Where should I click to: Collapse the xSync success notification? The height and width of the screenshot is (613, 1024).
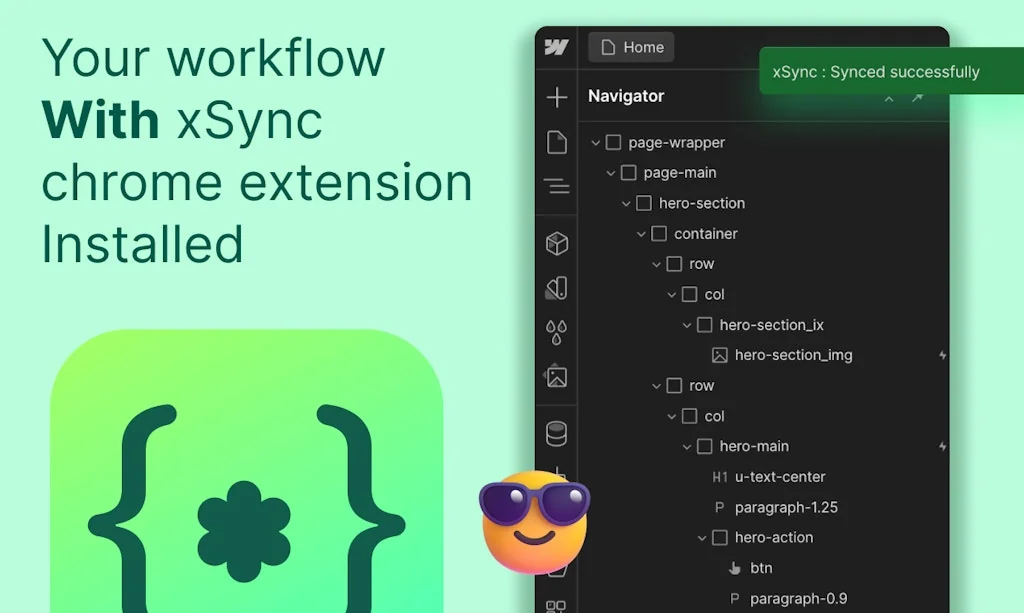tap(888, 100)
